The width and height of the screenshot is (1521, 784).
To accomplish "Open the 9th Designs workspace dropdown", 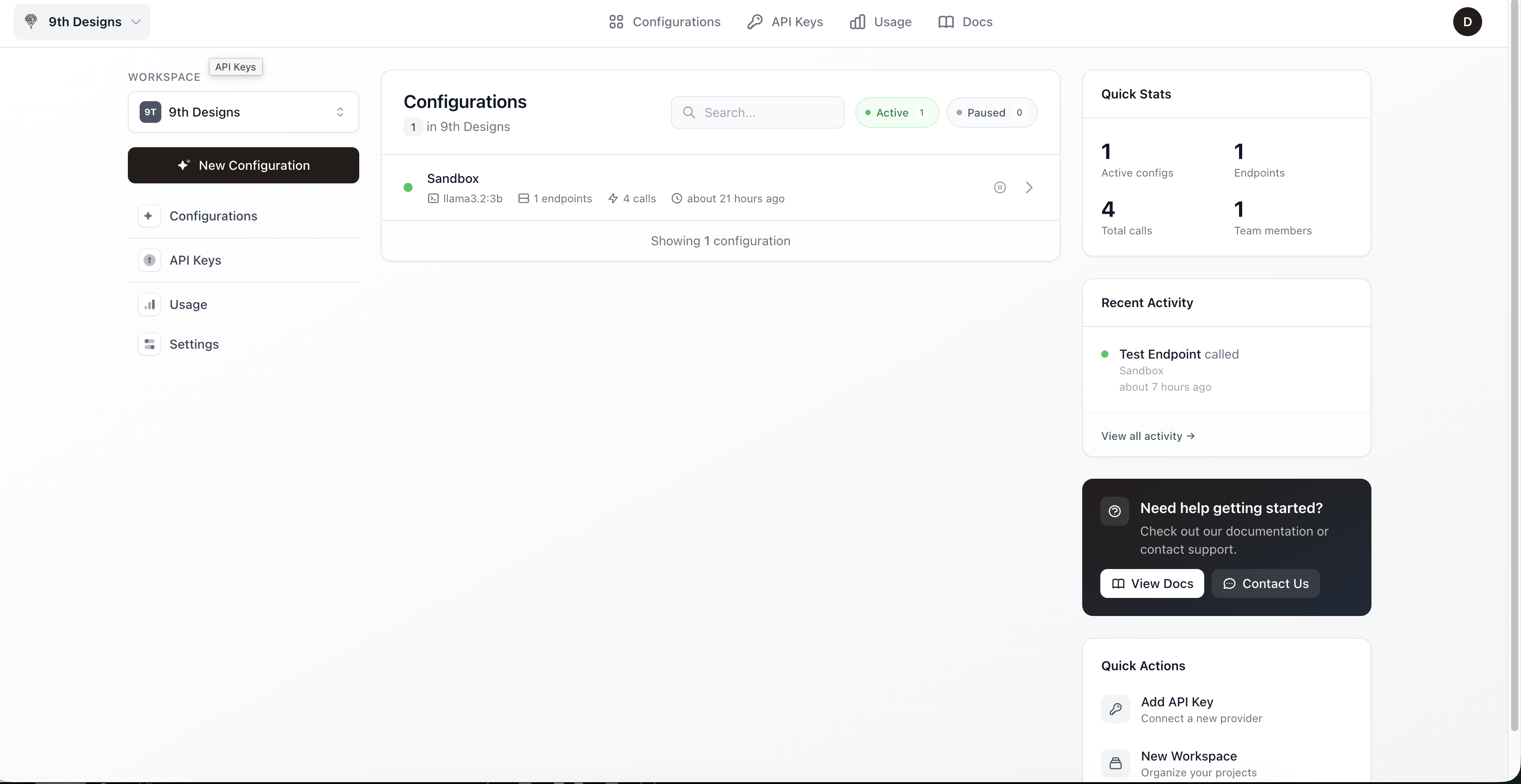I will click(x=81, y=22).
